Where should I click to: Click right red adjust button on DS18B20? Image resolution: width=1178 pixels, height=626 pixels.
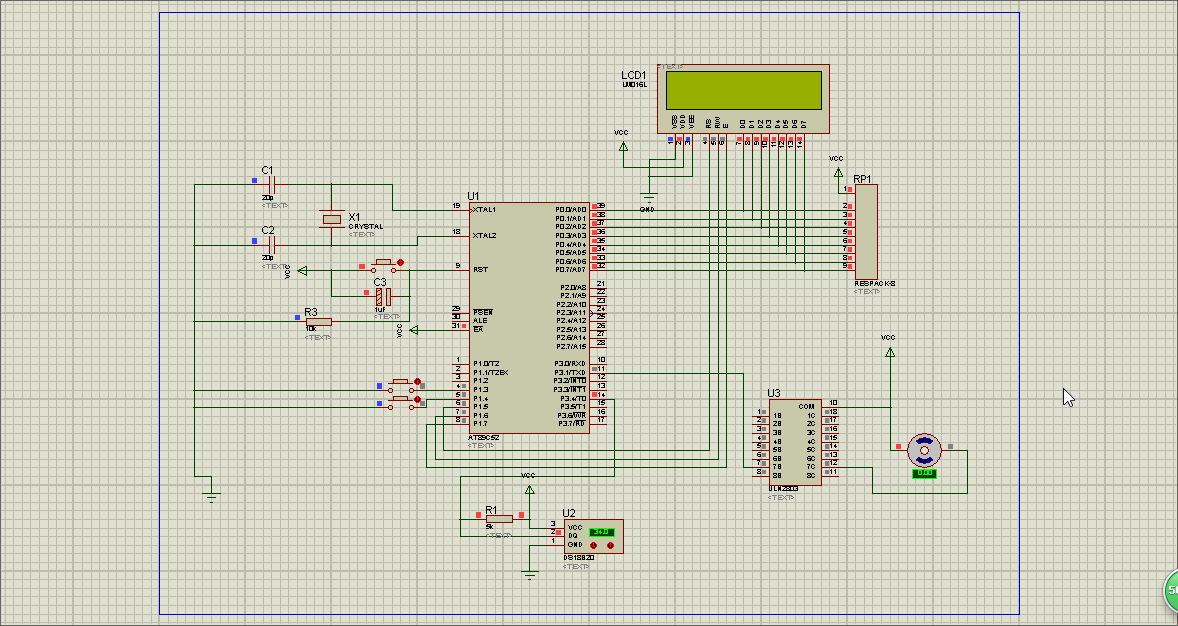click(x=610, y=546)
